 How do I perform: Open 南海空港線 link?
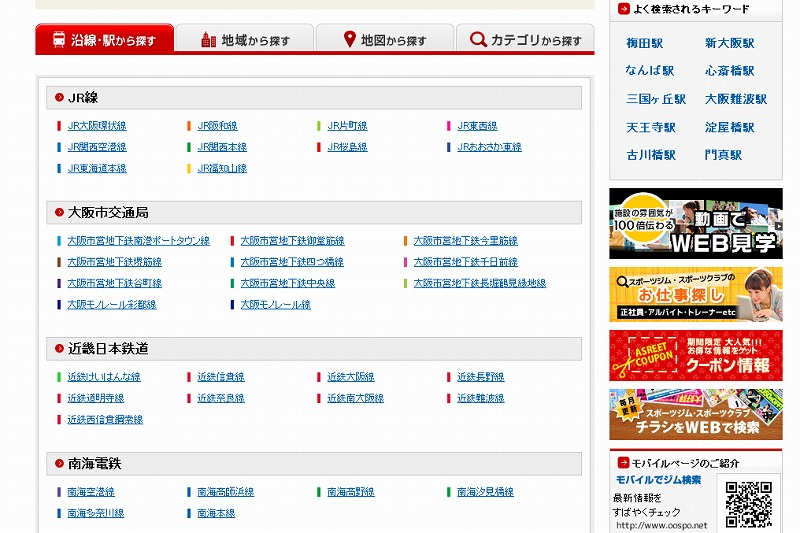pyautogui.click(x=91, y=492)
